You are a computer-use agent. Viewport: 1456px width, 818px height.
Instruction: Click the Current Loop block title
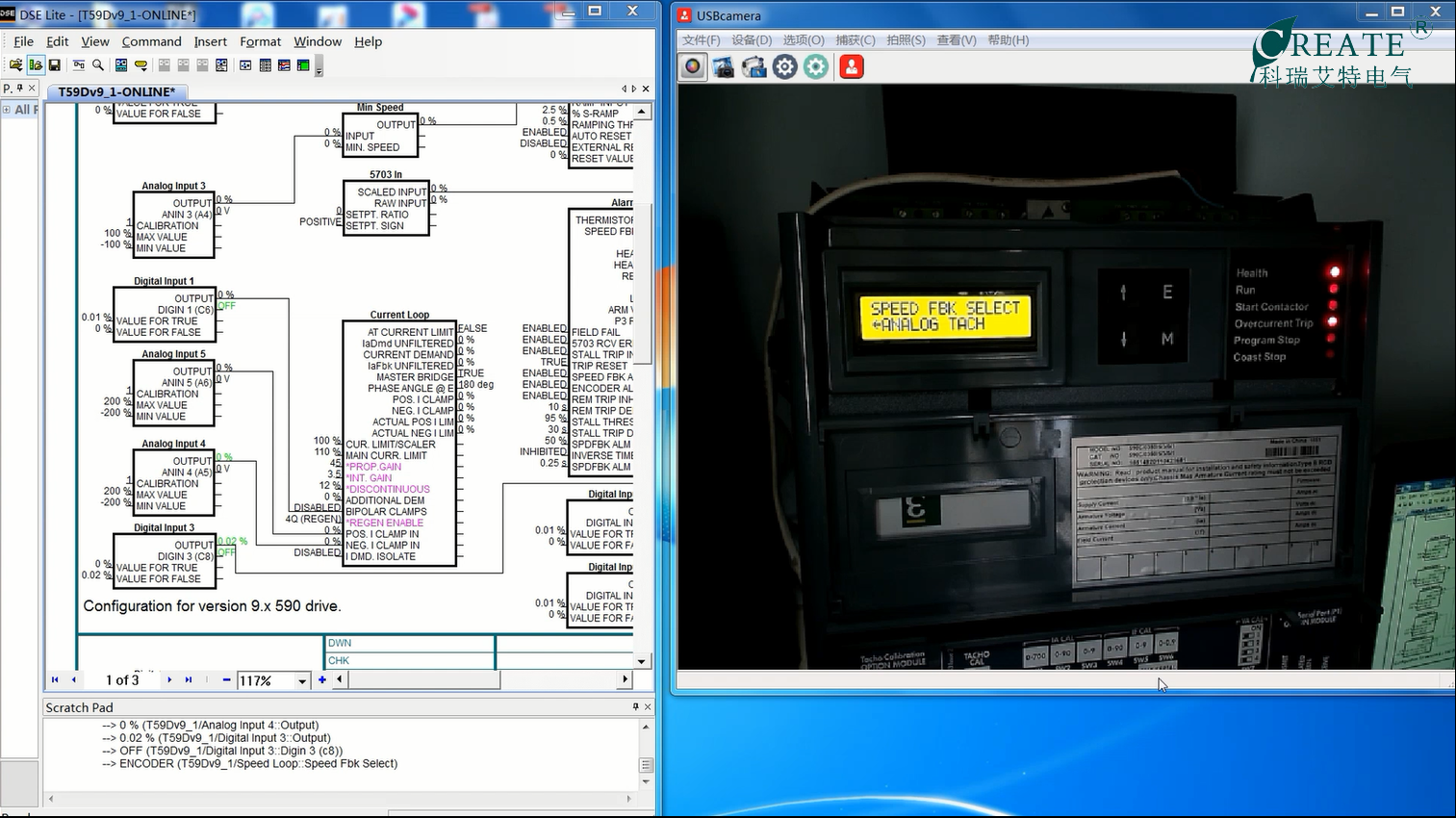399,315
